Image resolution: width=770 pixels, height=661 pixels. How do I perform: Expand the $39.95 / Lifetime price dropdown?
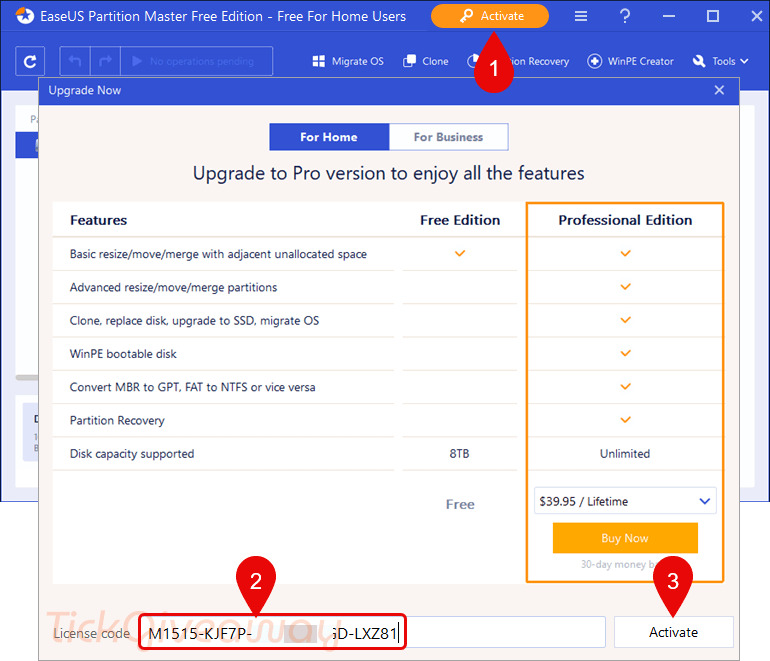(x=625, y=501)
